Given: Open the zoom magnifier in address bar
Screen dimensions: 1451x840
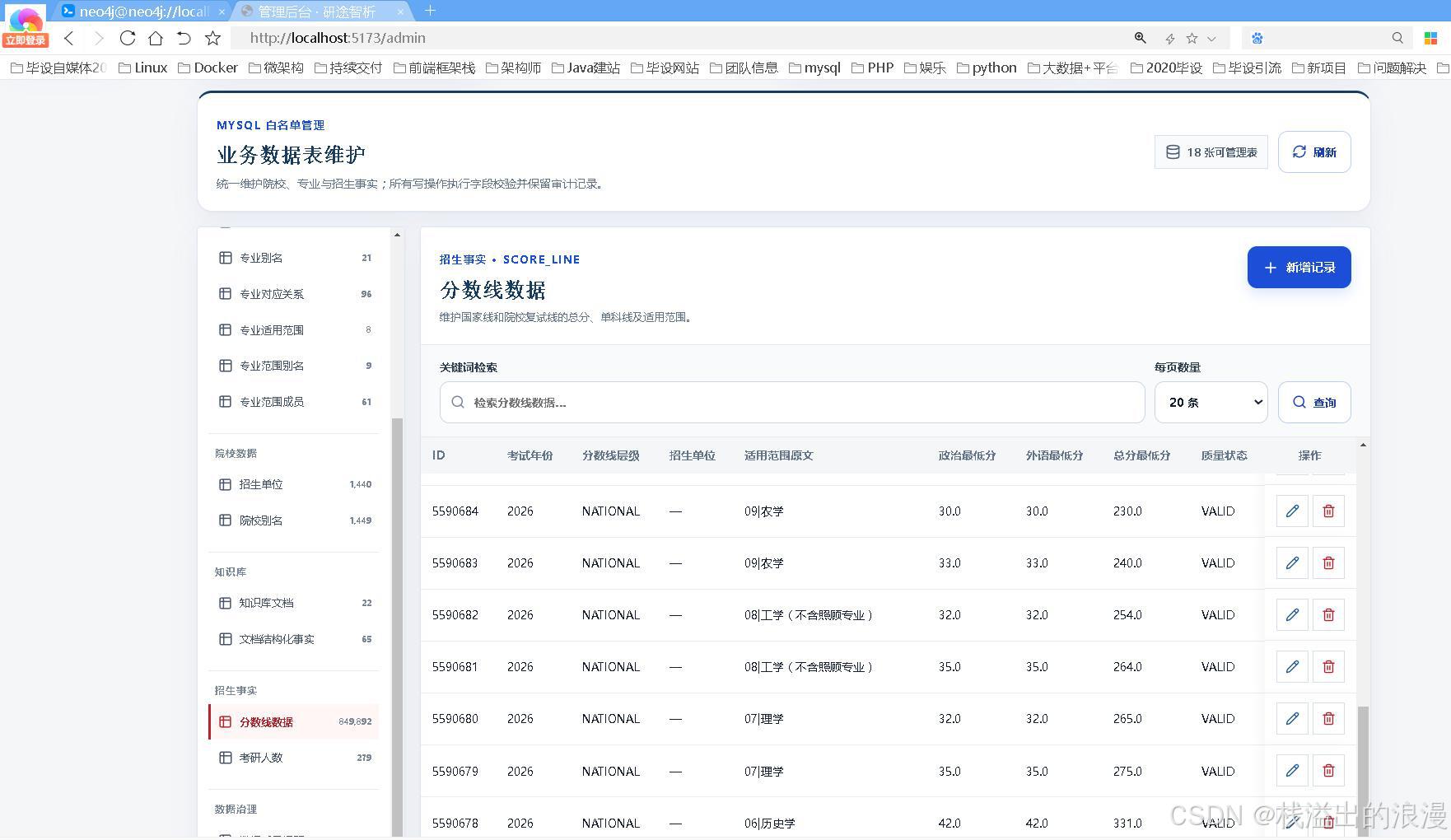Looking at the screenshot, I should pos(1141,38).
